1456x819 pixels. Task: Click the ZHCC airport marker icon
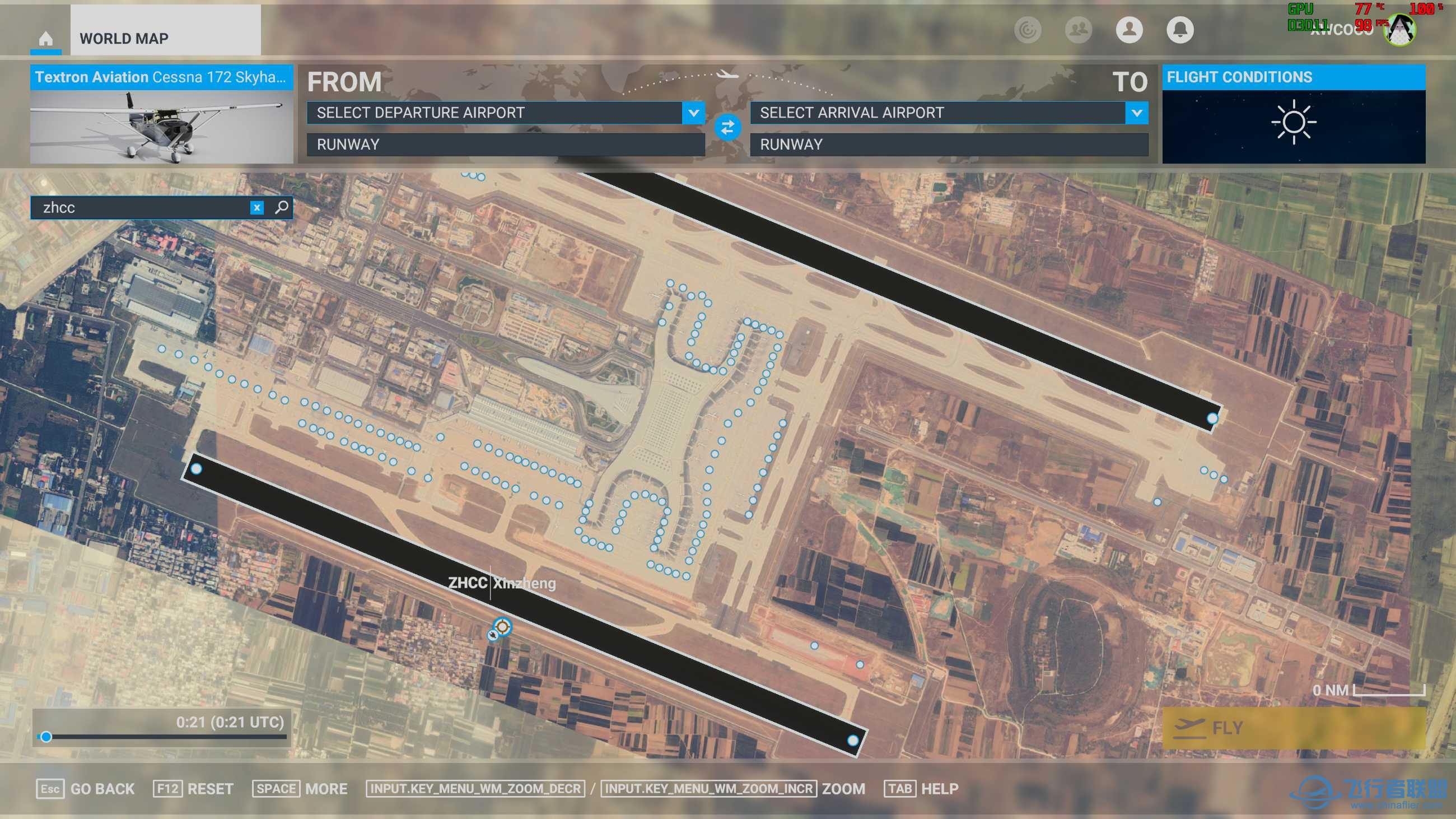pyautogui.click(x=502, y=626)
